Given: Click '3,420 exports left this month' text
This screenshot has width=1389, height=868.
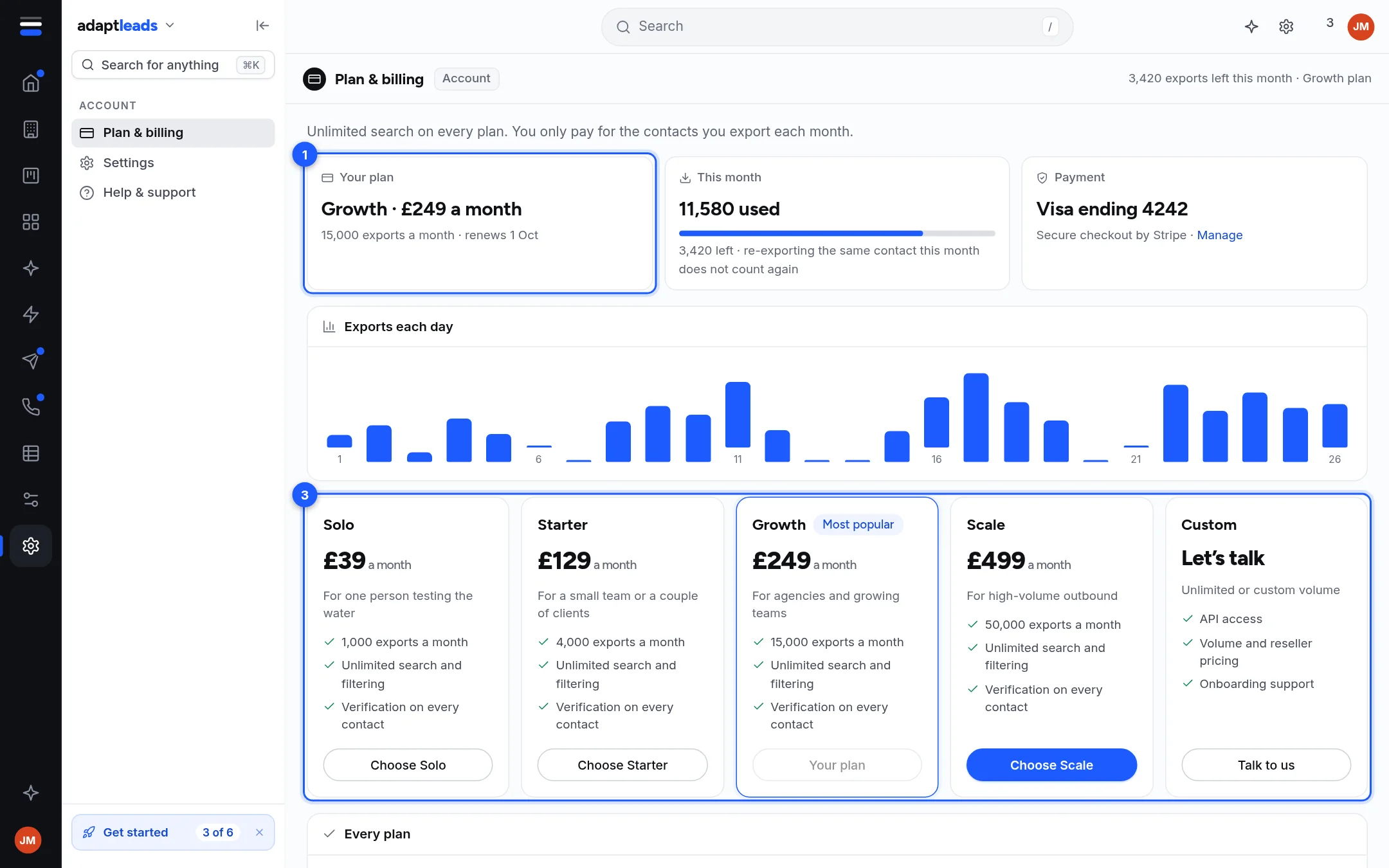Looking at the screenshot, I should pyautogui.click(x=1210, y=78).
